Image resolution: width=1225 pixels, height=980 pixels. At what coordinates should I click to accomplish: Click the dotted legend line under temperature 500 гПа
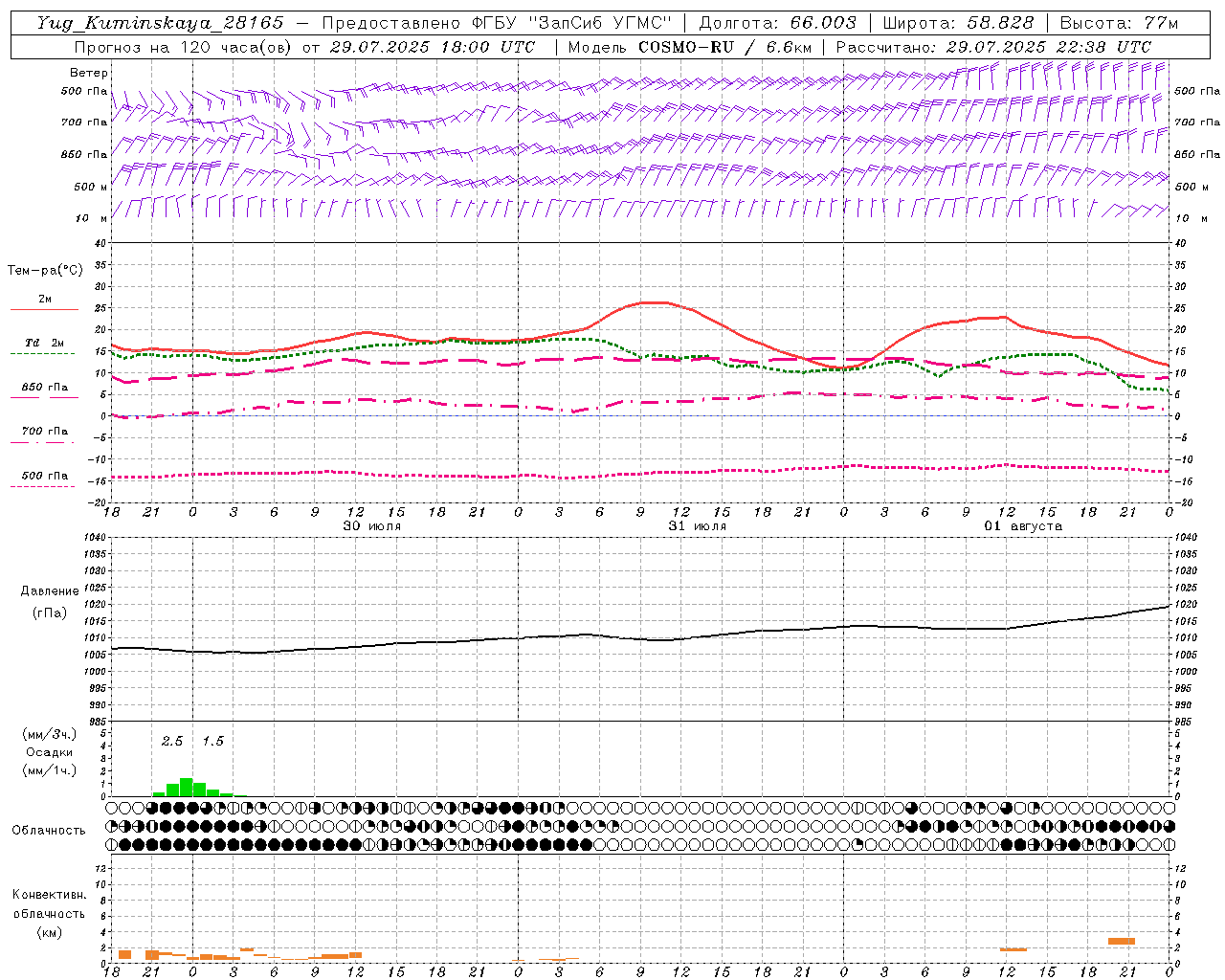pyautogui.click(x=43, y=486)
